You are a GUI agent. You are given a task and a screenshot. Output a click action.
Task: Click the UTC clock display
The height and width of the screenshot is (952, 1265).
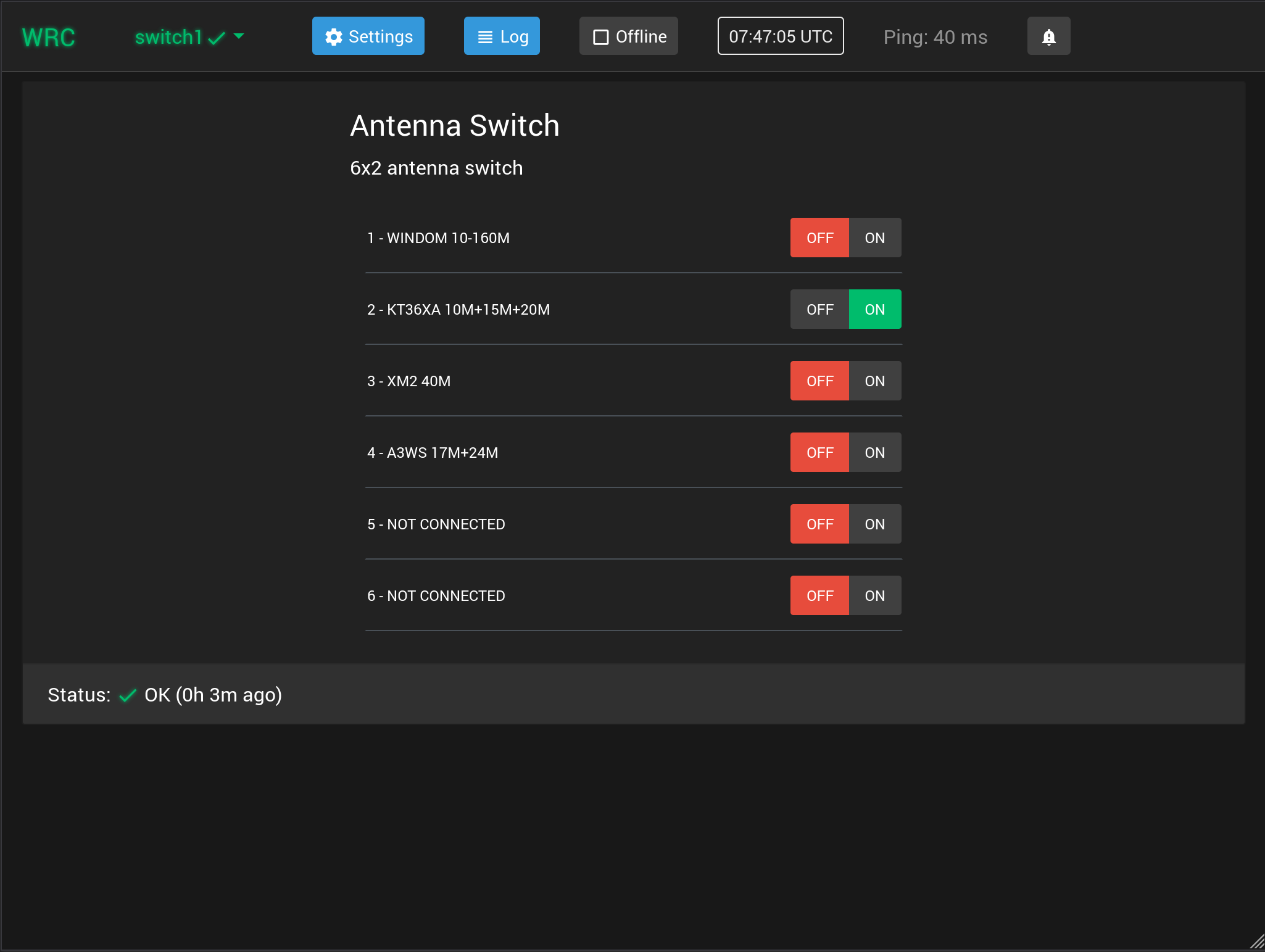(x=780, y=36)
